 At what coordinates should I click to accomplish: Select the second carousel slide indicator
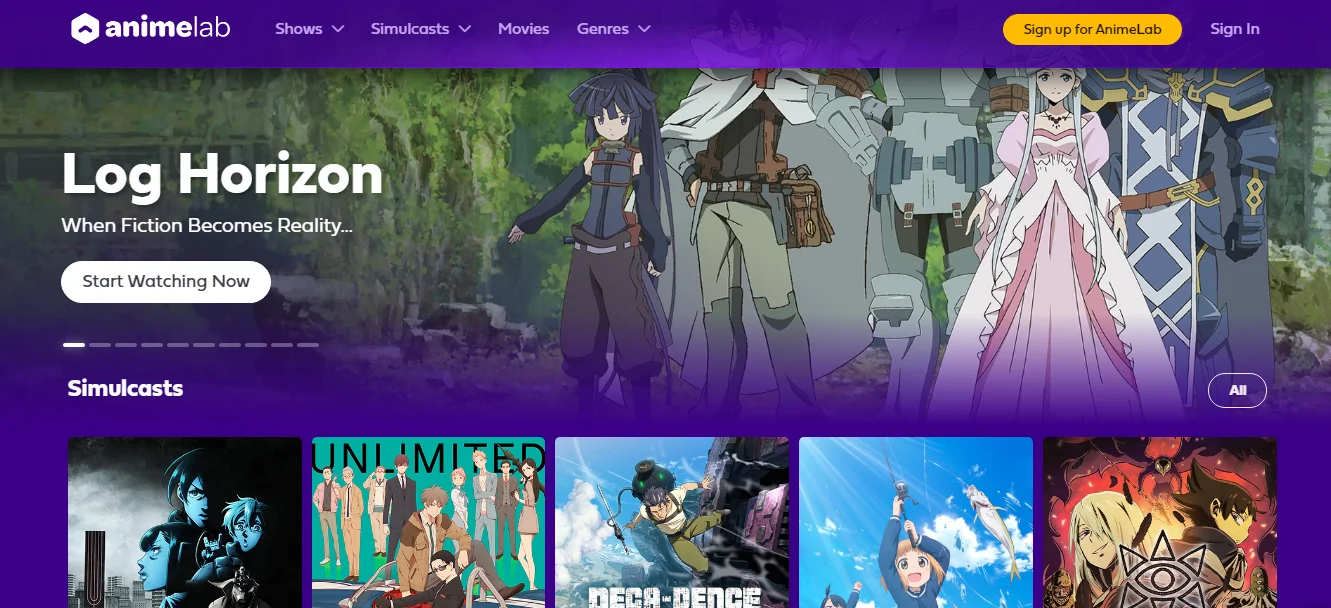[100, 345]
